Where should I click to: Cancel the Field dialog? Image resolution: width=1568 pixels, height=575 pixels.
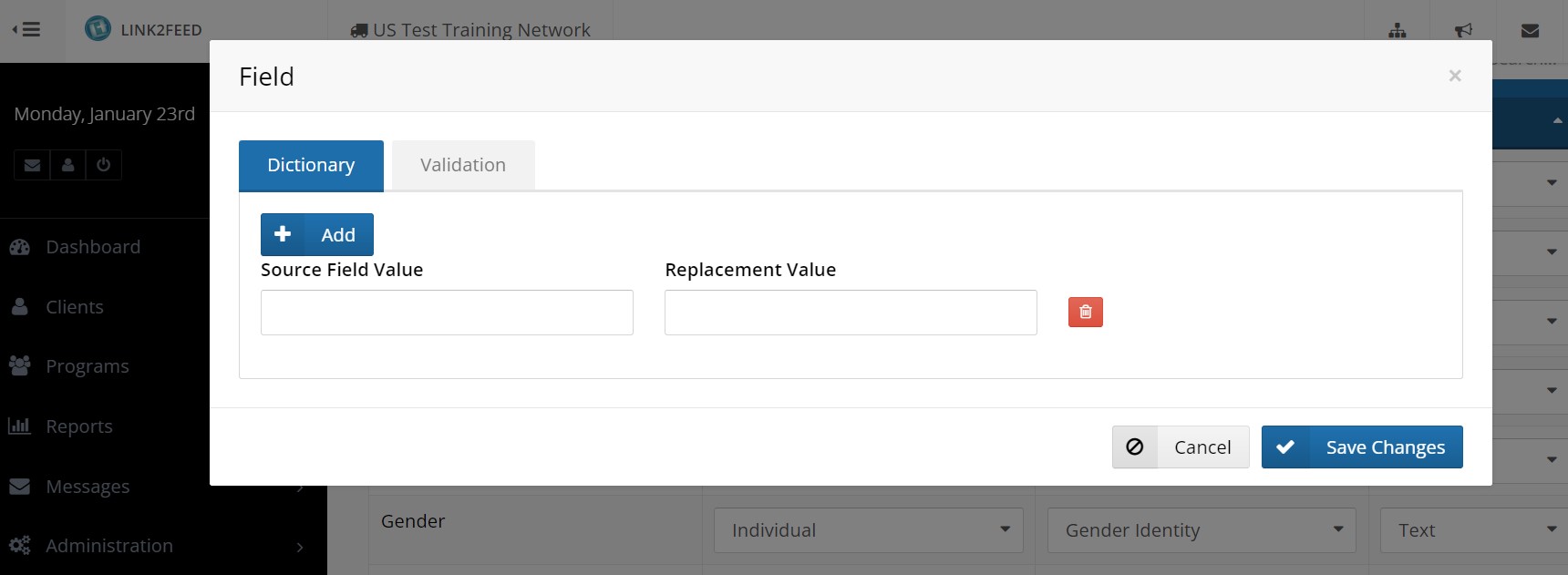coord(1181,447)
